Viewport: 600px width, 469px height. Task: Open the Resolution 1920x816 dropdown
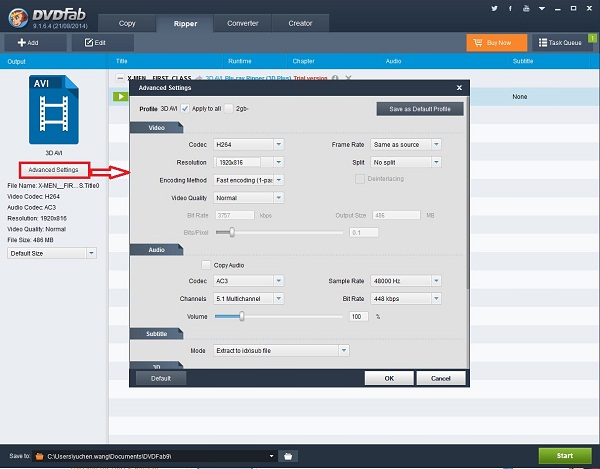point(248,162)
